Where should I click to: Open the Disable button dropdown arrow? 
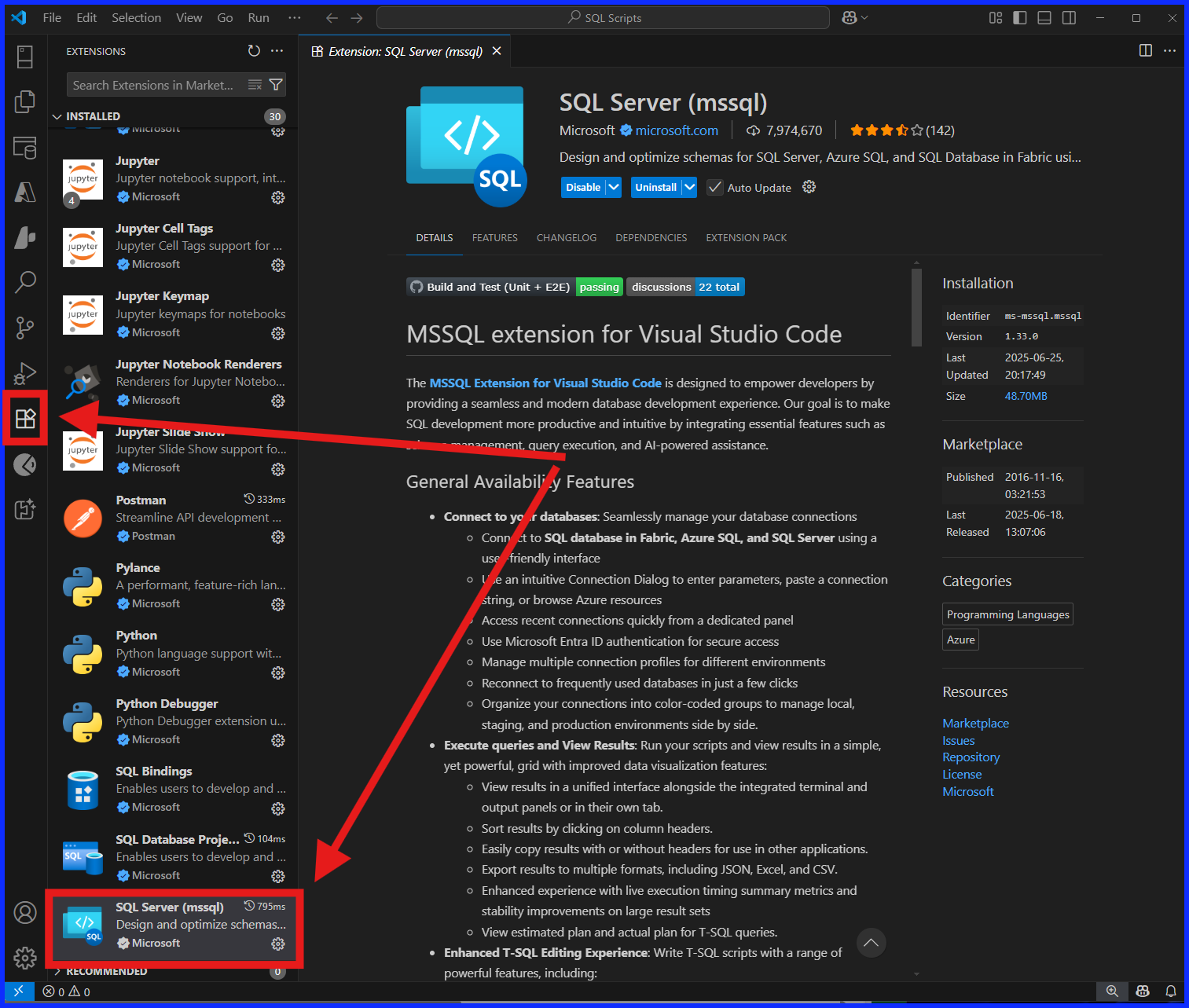pyautogui.click(x=614, y=187)
